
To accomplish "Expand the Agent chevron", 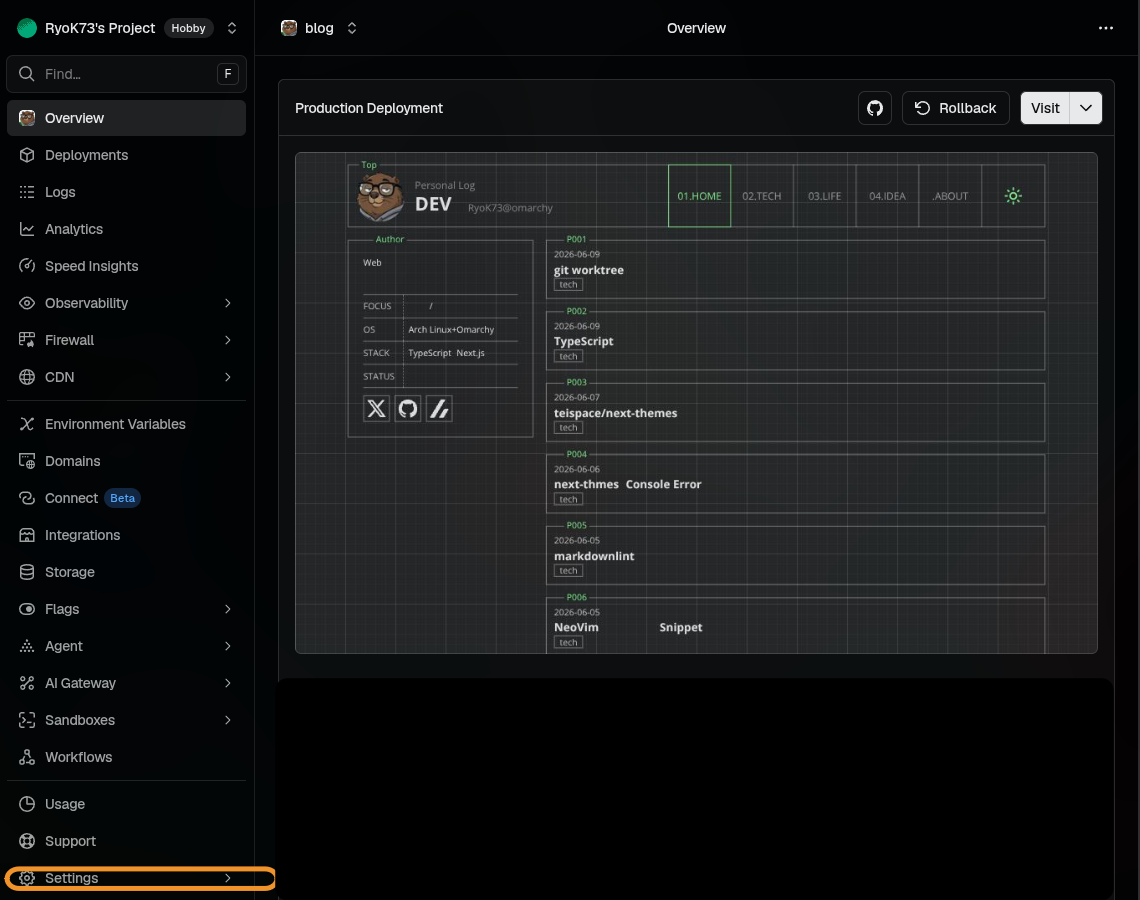I will coord(228,646).
